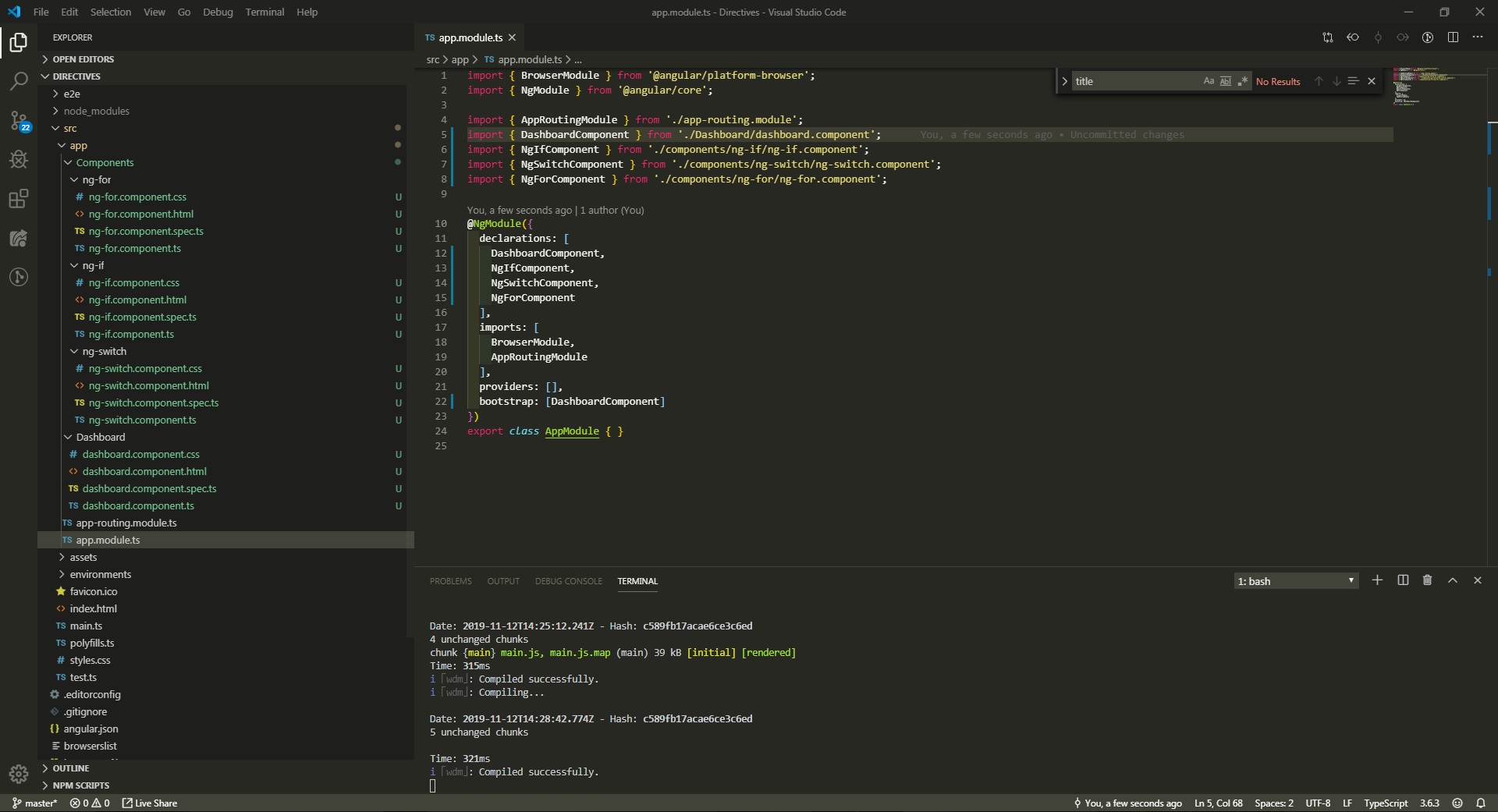Split the editor to the right
This screenshot has height=812, width=1498.
tap(1453, 37)
